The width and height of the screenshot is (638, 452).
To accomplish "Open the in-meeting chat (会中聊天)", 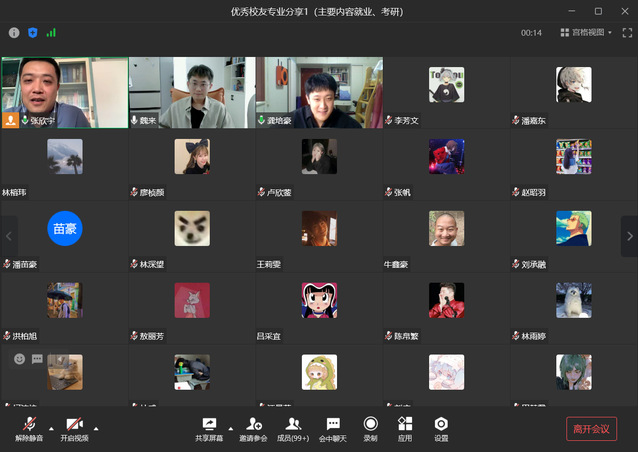I will [333, 427].
